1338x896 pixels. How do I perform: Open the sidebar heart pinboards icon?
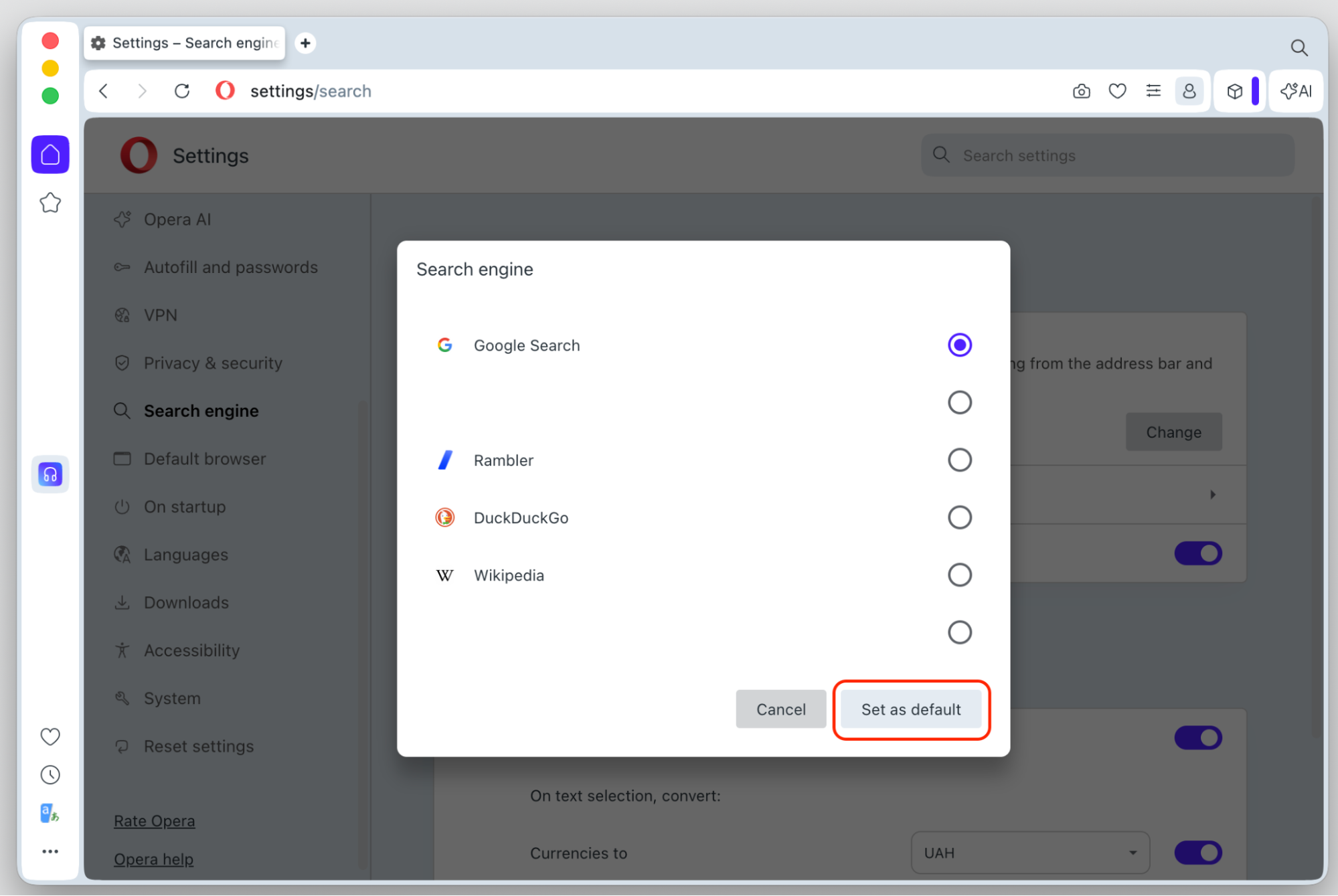click(x=50, y=736)
